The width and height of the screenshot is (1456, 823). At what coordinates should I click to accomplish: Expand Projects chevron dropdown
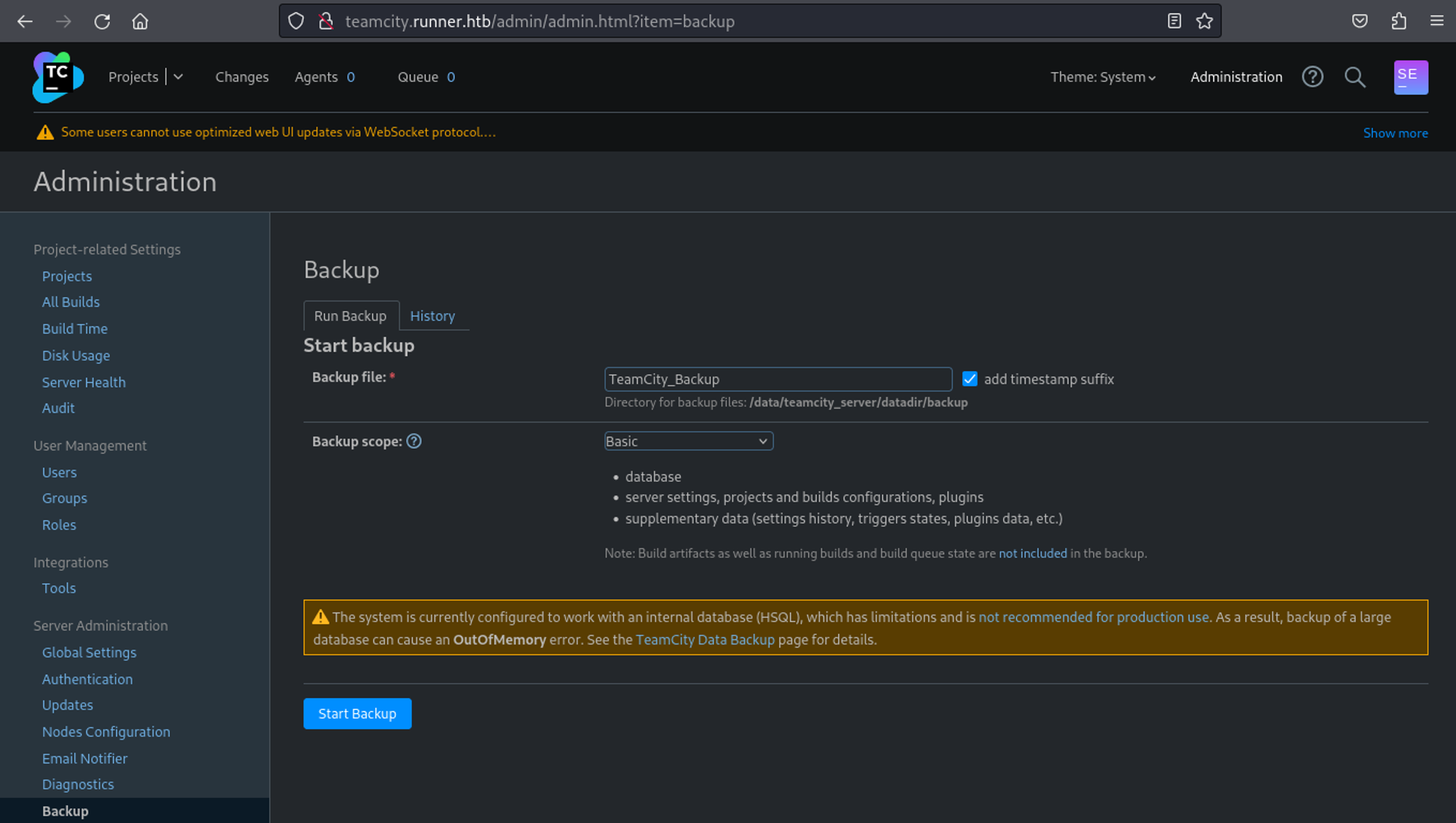(178, 77)
